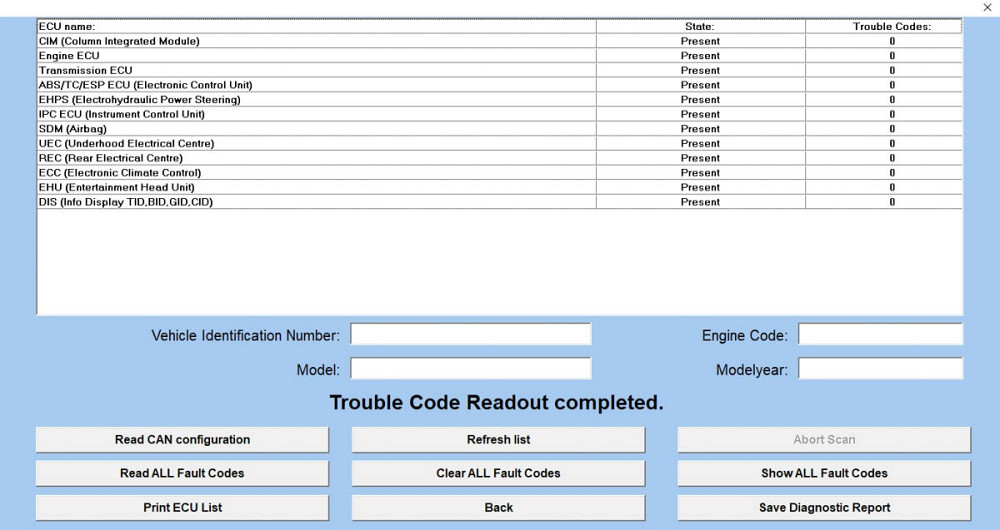Image resolution: width=1000 pixels, height=530 pixels.
Task: Show ALL Fault Codes
Action: [x=824, y=473]
